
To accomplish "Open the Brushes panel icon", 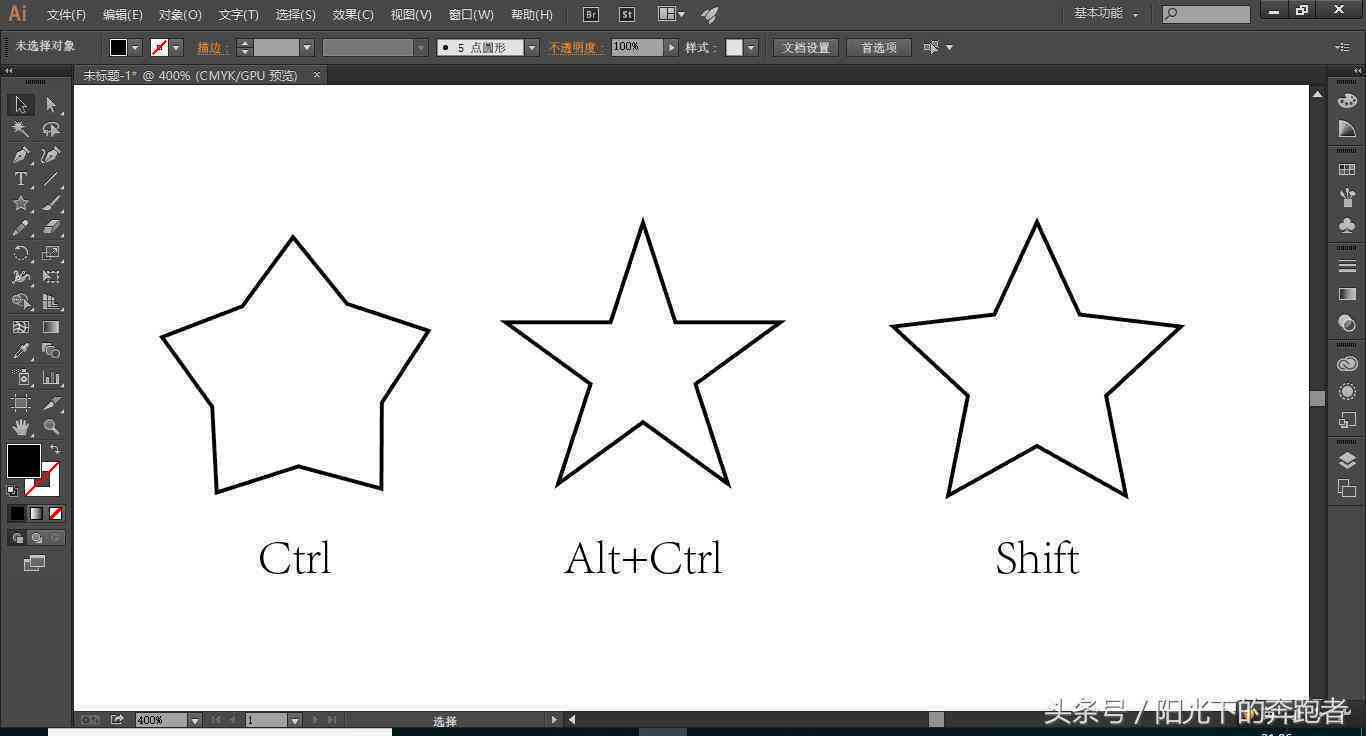I will point(1347,197).
